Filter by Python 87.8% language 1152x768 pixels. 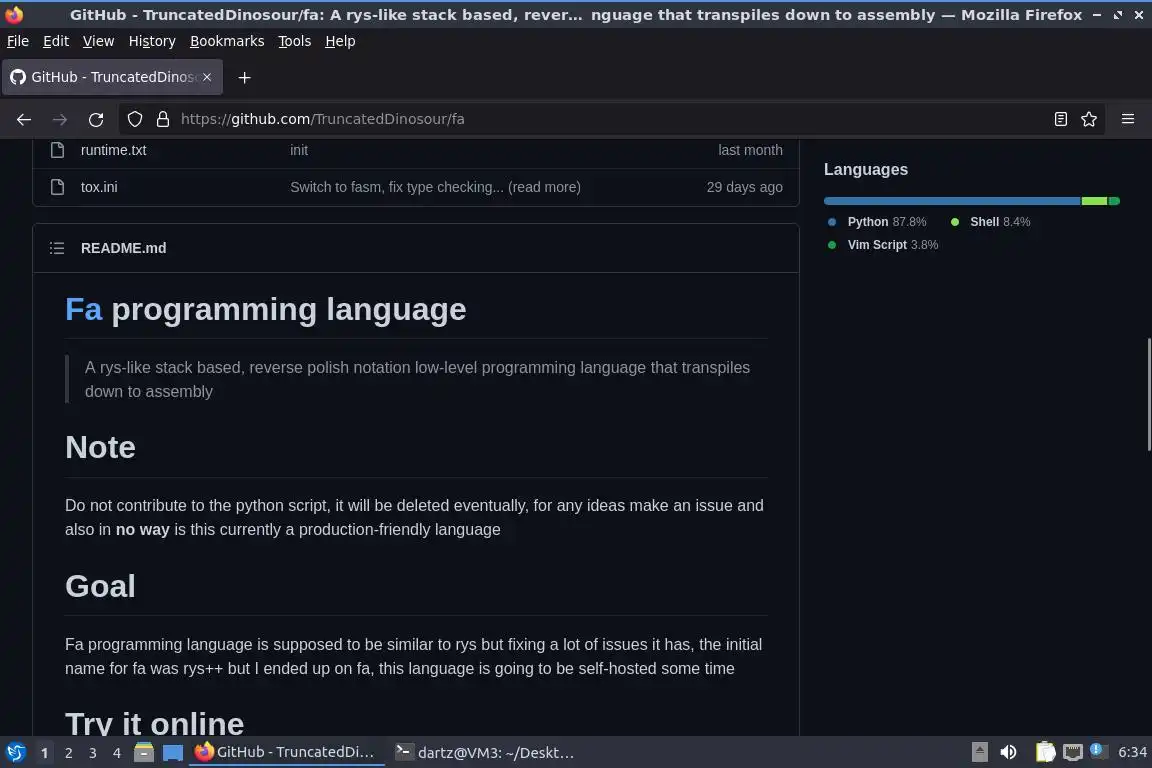tap(877, 222)
